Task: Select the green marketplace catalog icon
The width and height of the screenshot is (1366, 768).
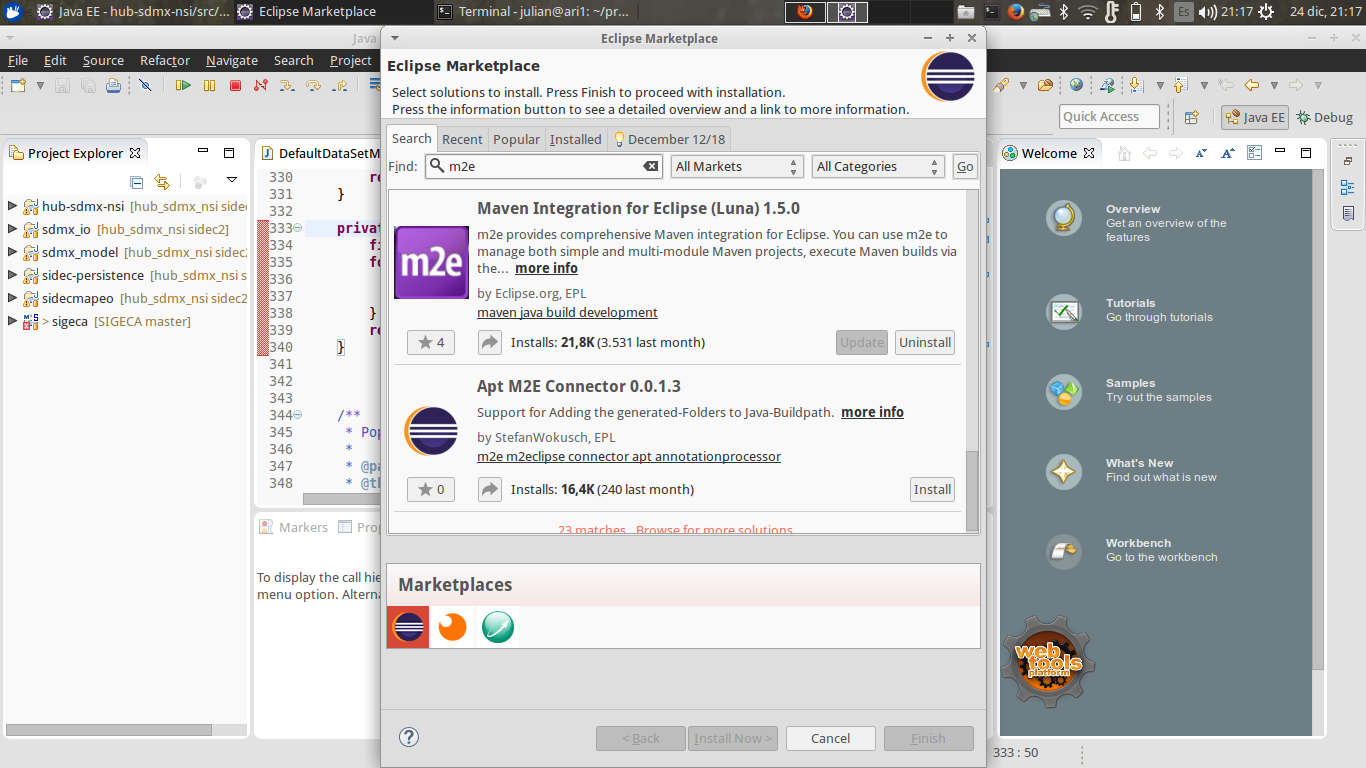Action: (498, 627)
